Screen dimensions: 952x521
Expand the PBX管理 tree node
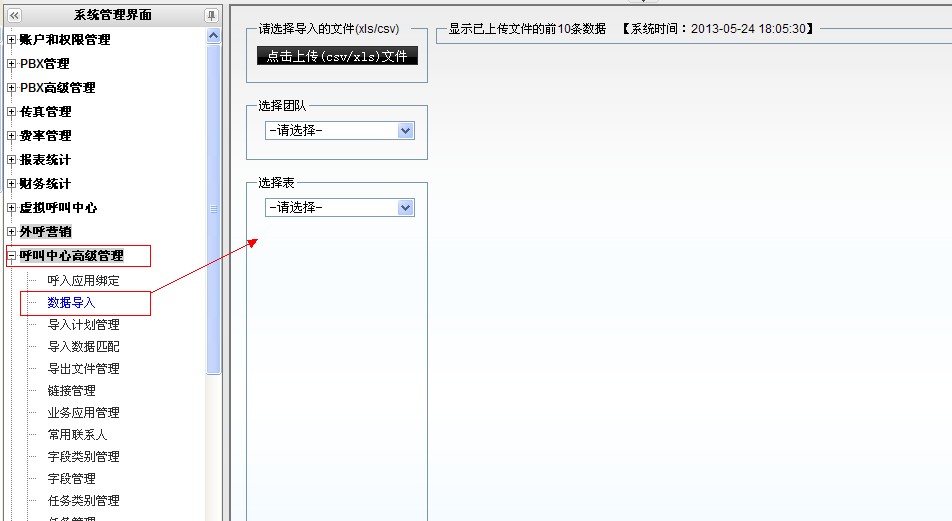[x=11, y=64]
